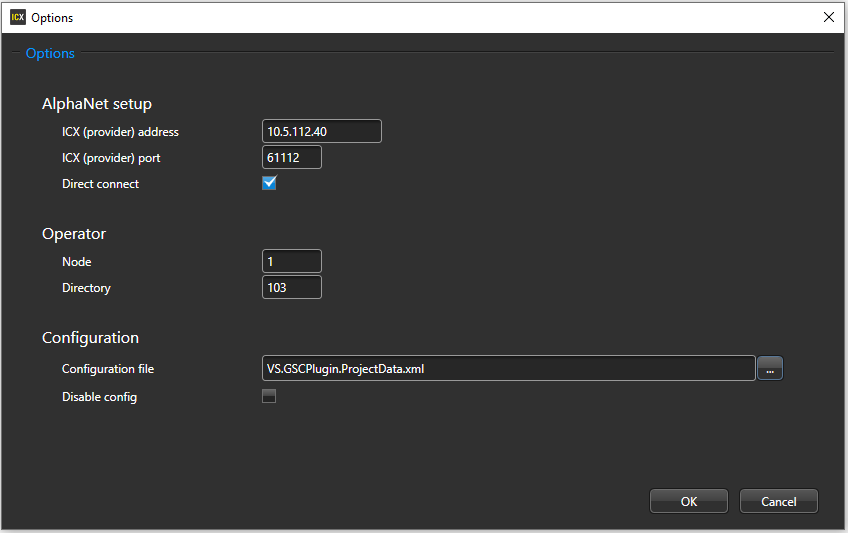Click the Operator heading
Screen dimensions: 848x533
[x=74, y=234]
